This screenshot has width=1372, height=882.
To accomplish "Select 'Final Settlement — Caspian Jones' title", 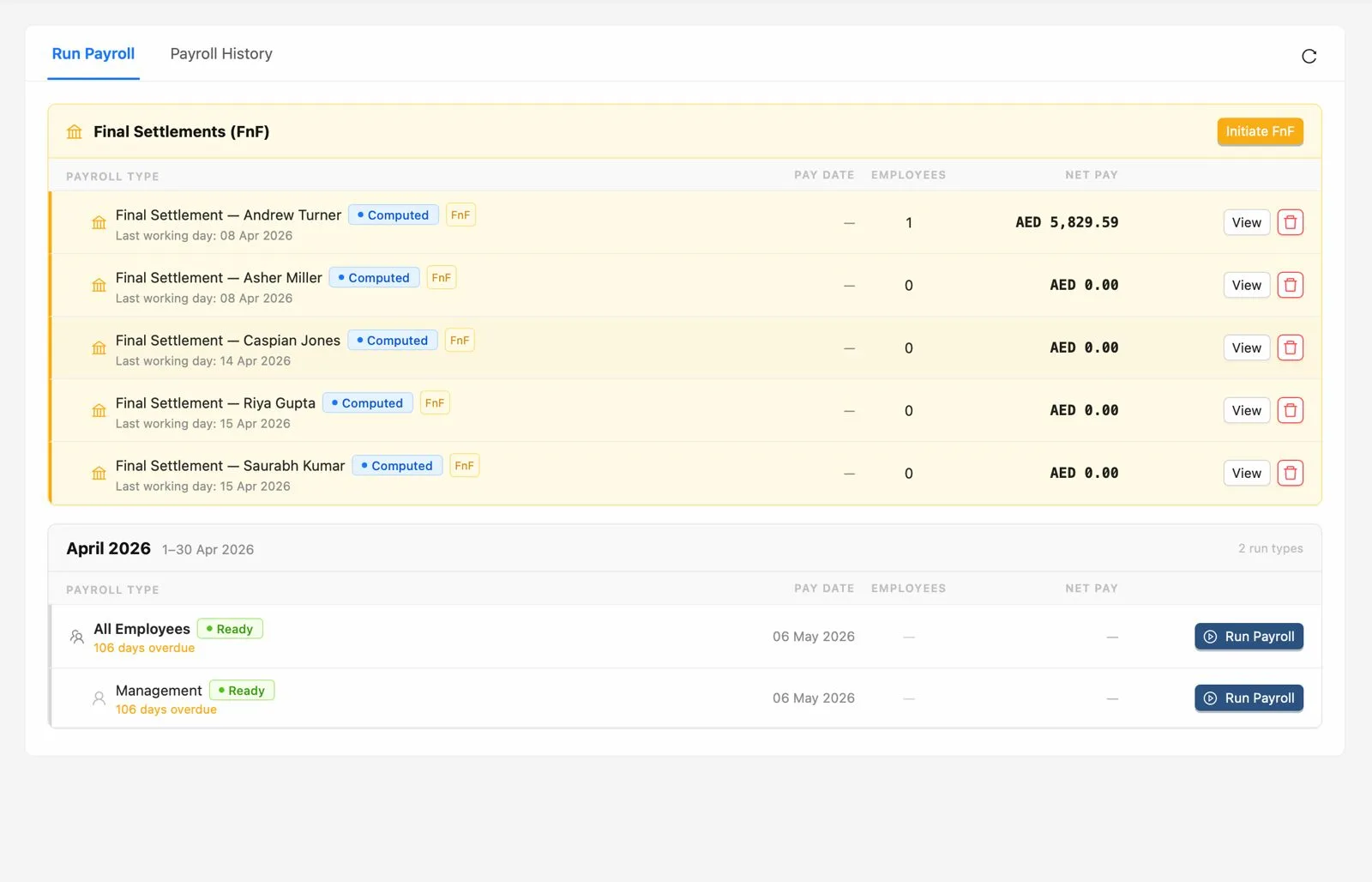I will [228, 341].
